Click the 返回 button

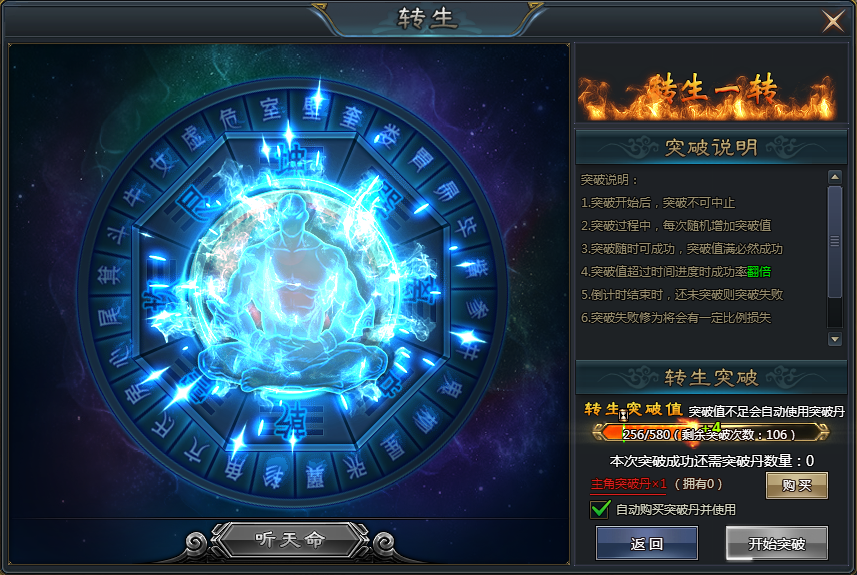(x=647, y=543)
